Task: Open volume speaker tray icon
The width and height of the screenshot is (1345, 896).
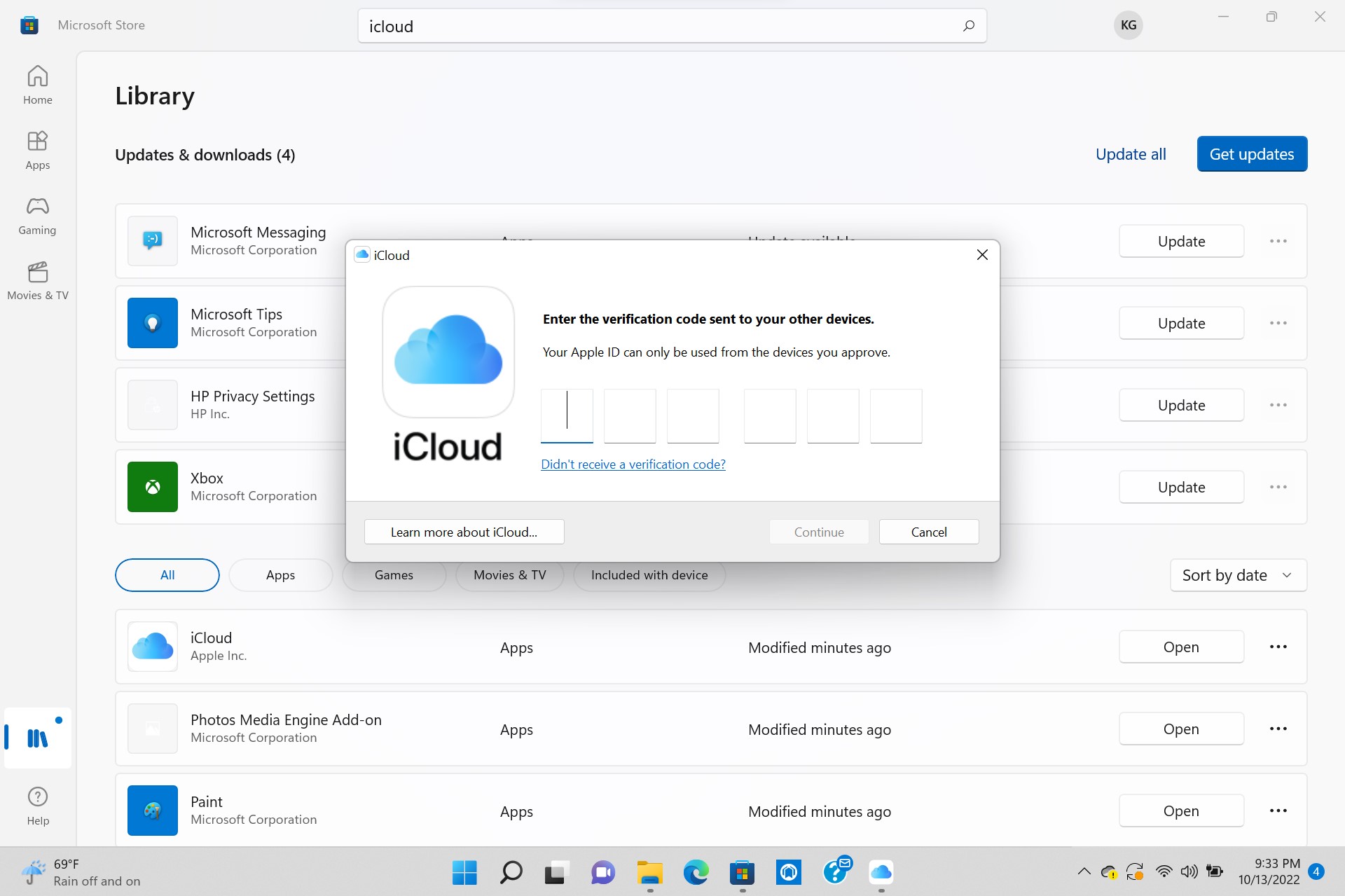Action: 1189,872
